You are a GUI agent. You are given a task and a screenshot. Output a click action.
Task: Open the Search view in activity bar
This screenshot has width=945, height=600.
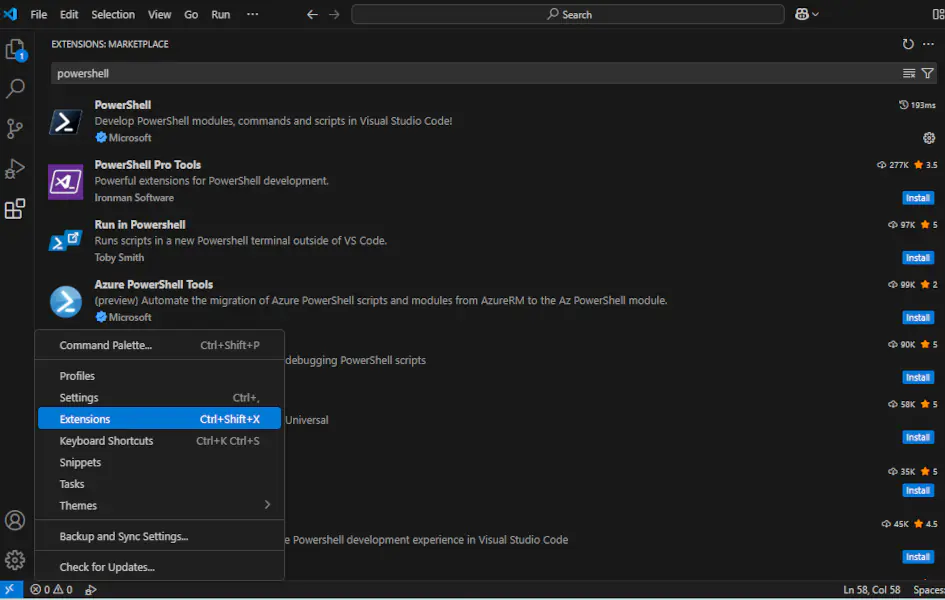click(15, 89)
